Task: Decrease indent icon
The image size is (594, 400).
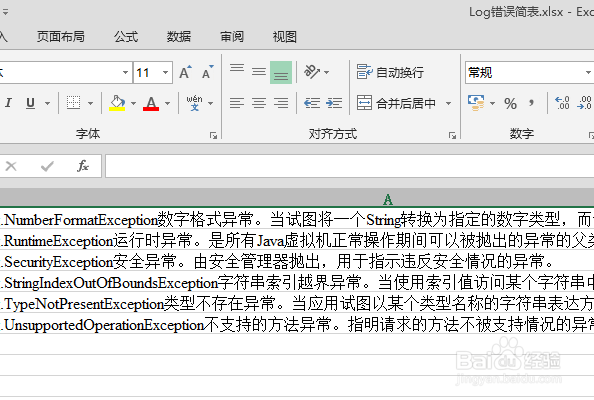Action: point(312,103)
